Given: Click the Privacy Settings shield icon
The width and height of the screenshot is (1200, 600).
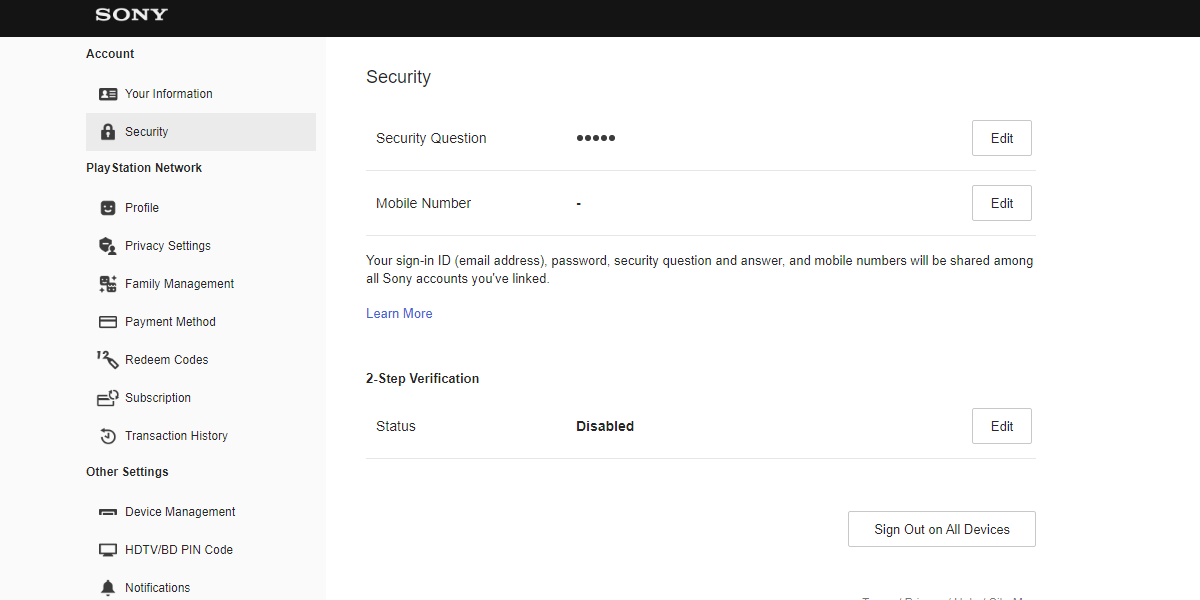Looking at the screenshot, I should (x=108, y=246).
